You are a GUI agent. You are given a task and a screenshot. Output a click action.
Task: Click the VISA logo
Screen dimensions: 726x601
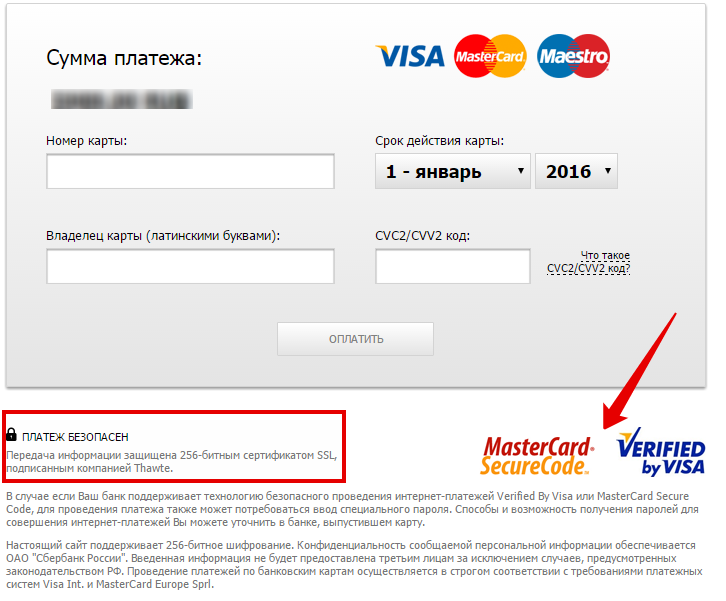(410, 56)
